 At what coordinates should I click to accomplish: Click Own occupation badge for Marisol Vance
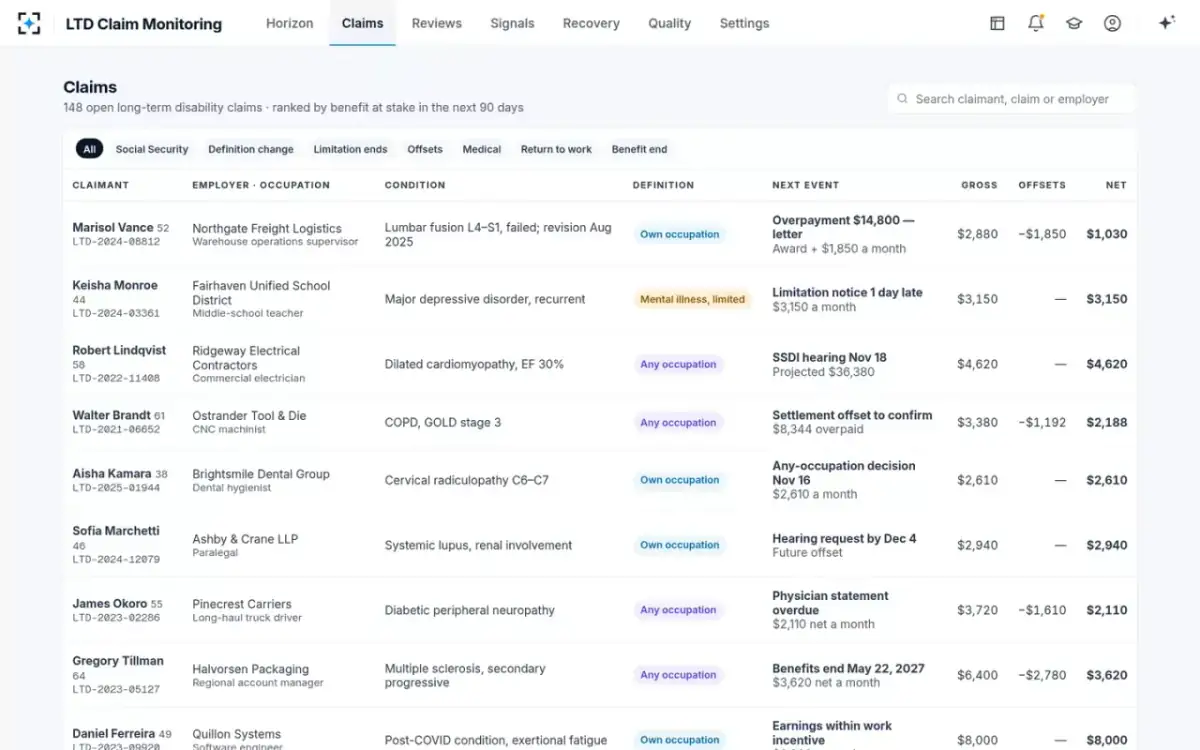(680, 234)
